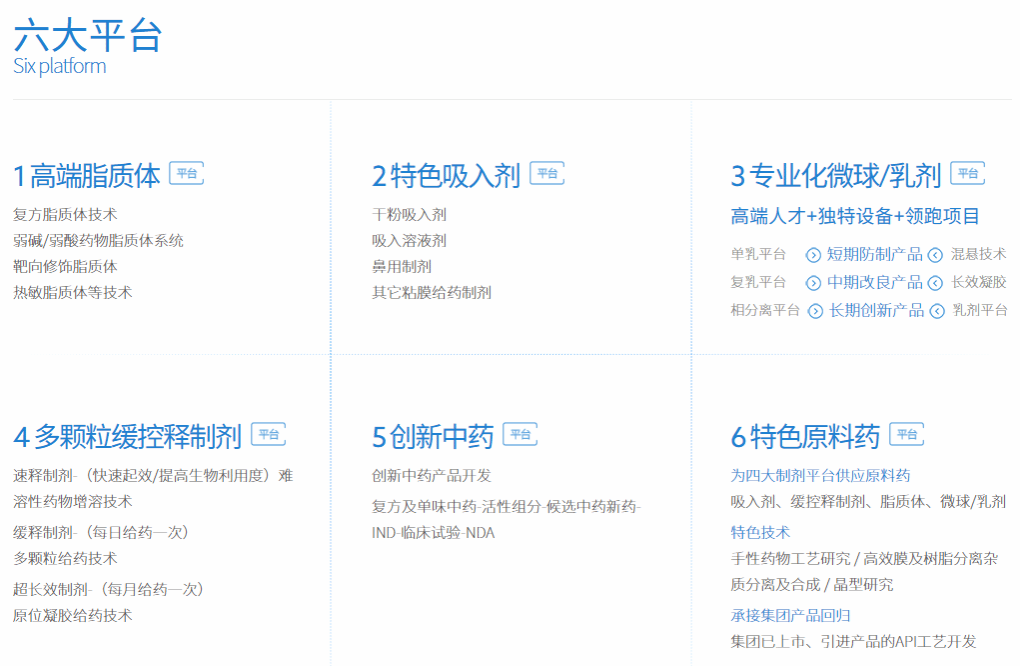Click left-arrow icon before 混悬技术
Image resolution: width=1020 pixels, height=666 pixels.
(935, 255)
